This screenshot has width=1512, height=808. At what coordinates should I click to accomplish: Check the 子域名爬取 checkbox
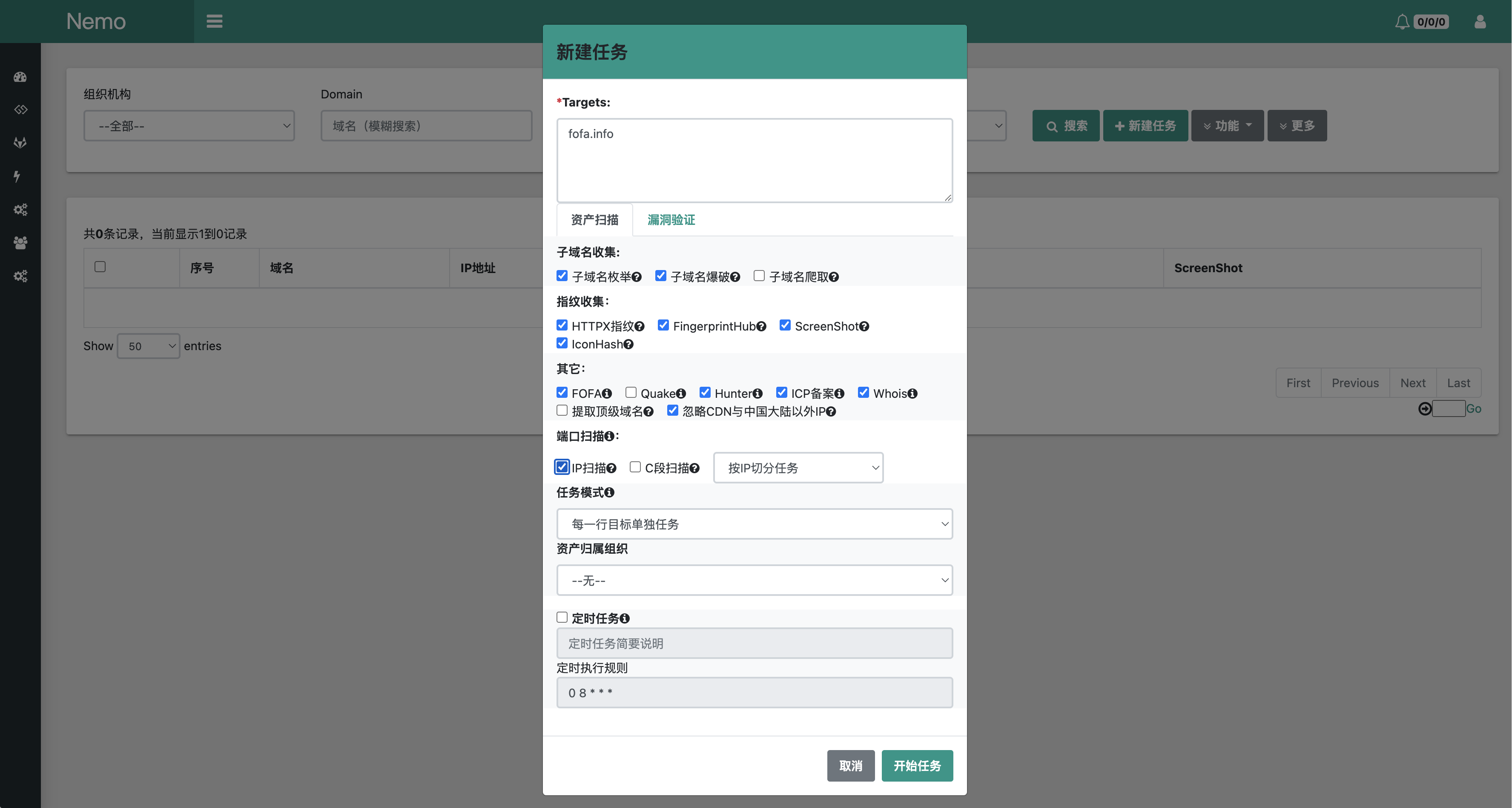point(759,276)
